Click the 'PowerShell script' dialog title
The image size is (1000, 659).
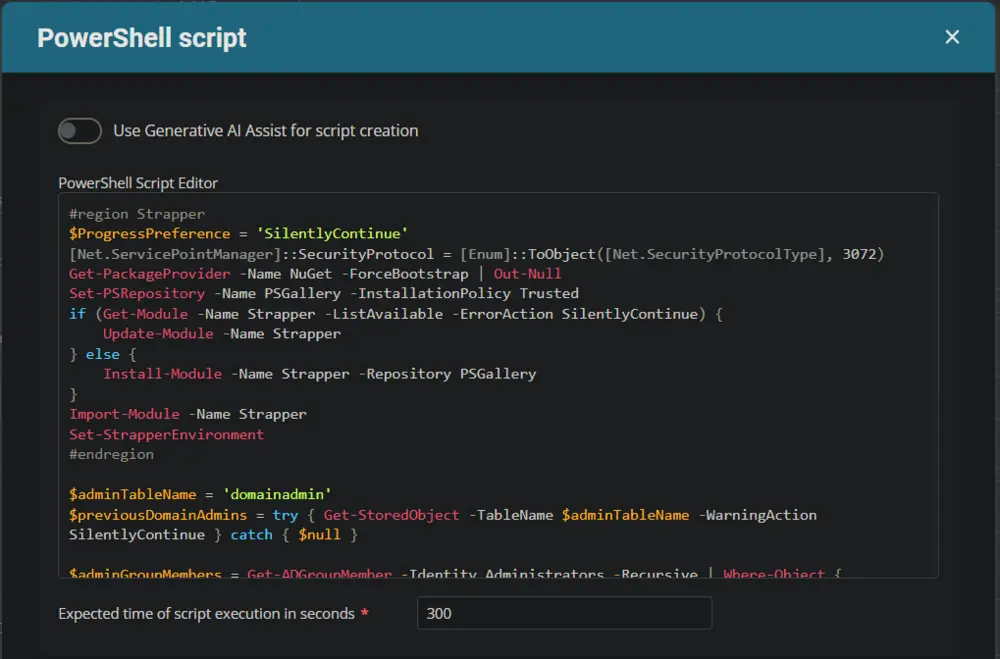(x=142, y=38)
